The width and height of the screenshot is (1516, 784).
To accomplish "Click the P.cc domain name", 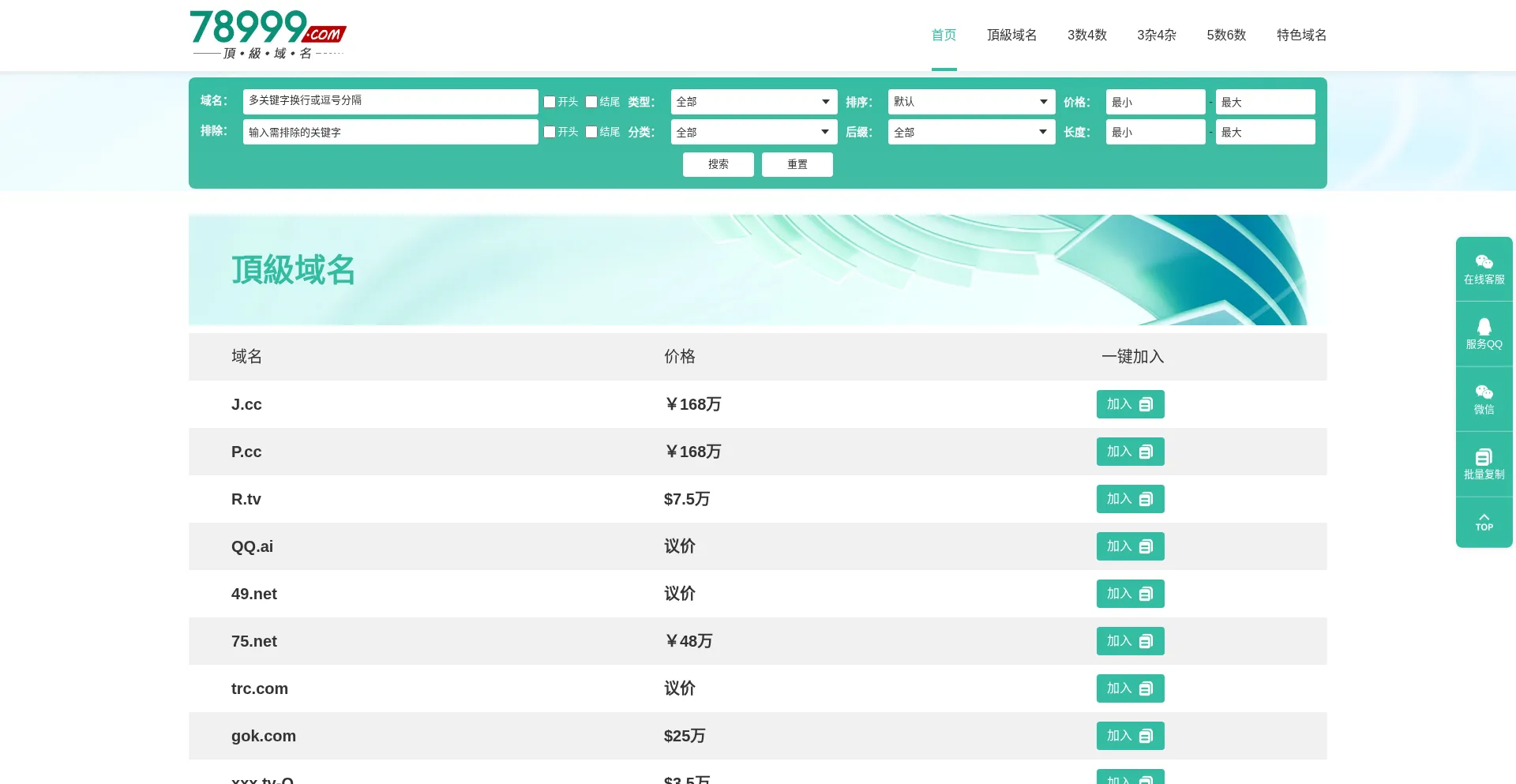I will coord(246,452).
